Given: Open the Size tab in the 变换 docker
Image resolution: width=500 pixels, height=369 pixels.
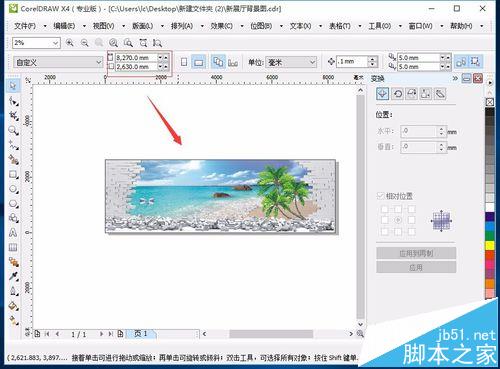Looking at the screenshot, I should (426, 94).
